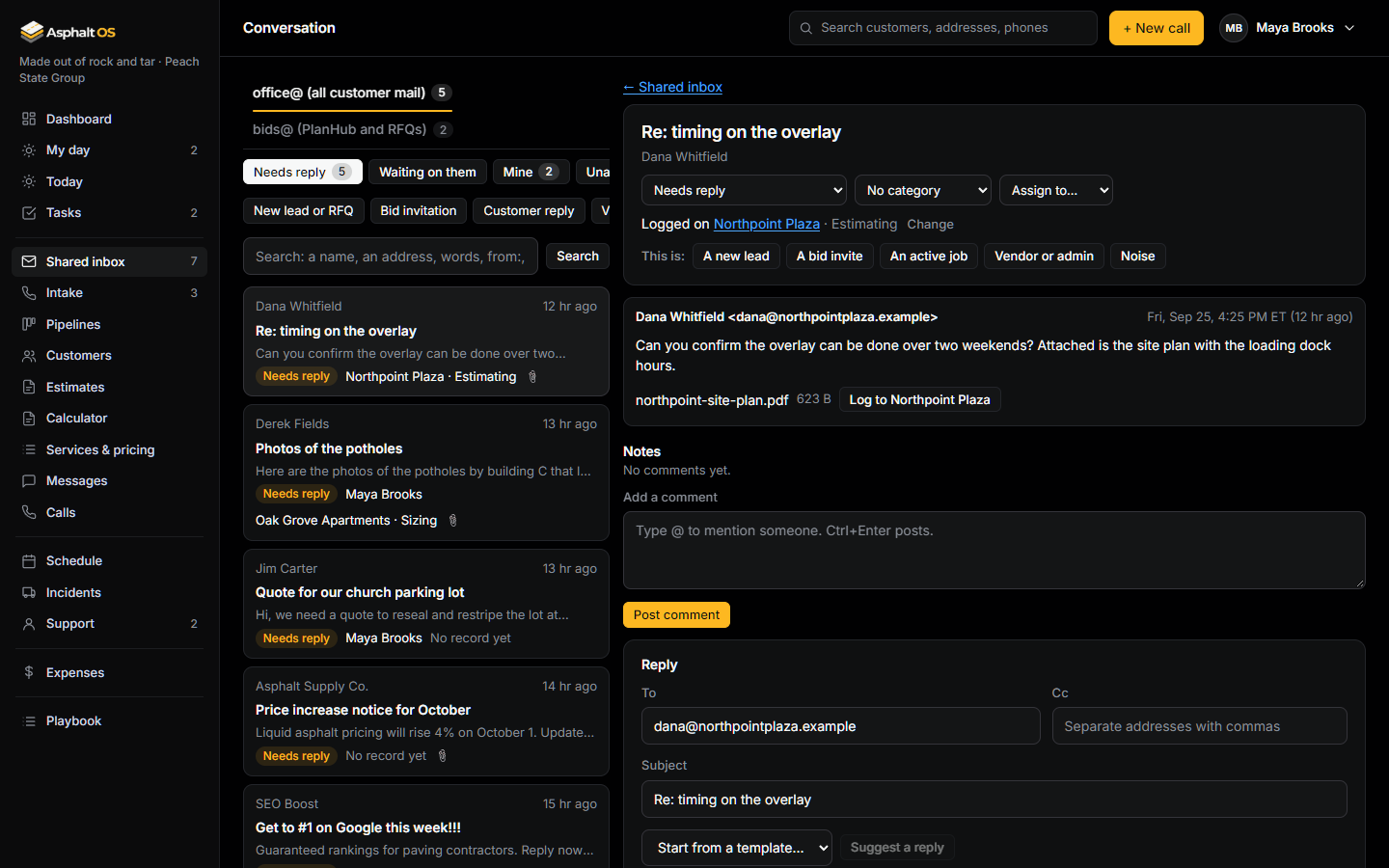Expand the Maya Brooks account chevron
The image size is (1389, 868).
pos(1349,28)
